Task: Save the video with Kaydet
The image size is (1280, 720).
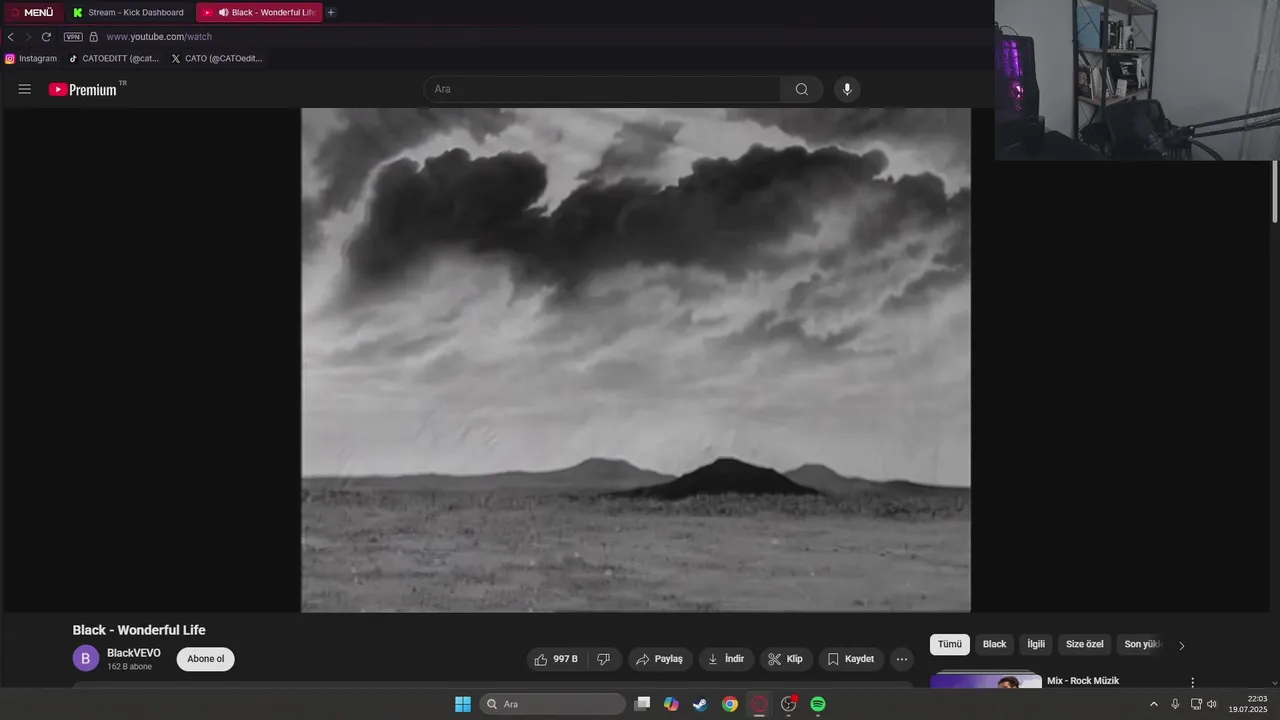Action: pyautogui.click(x=851, y=659)
